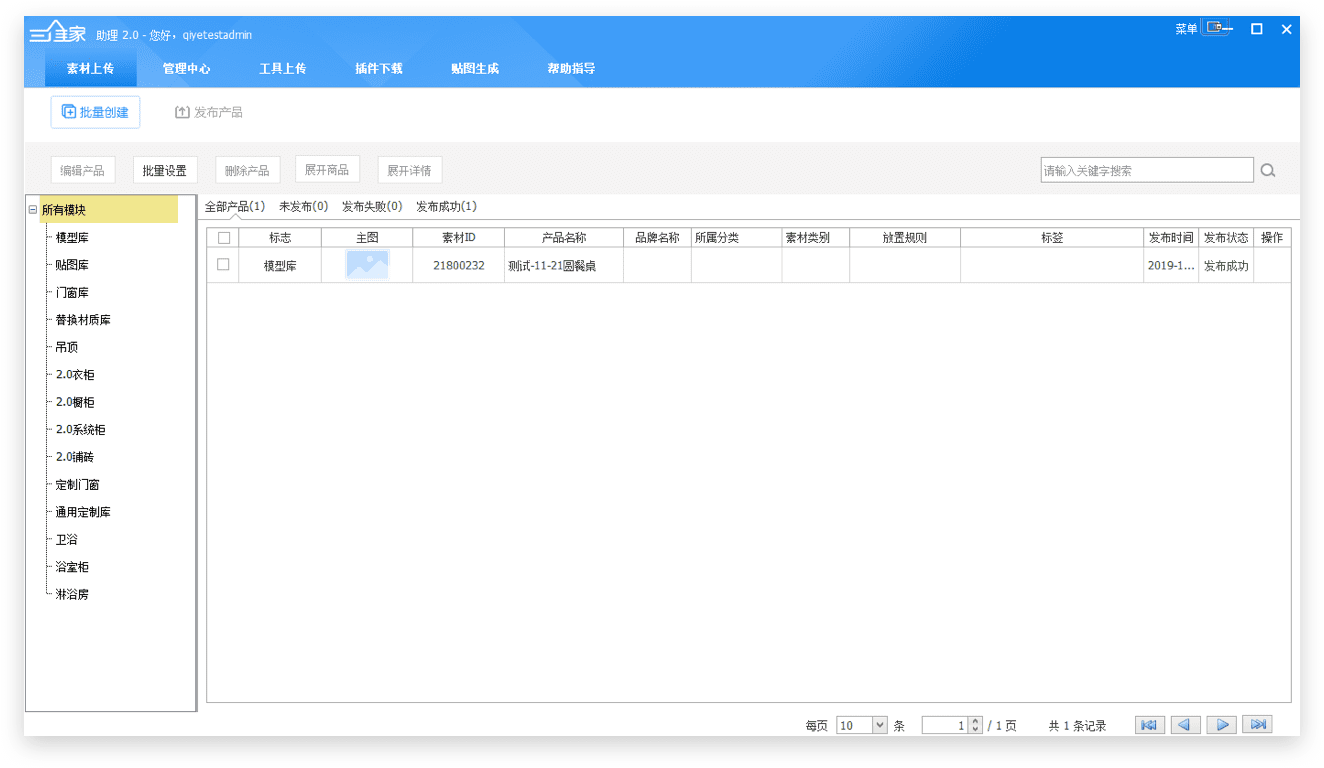Click the 品牌名称 column header

click(657, 238)
